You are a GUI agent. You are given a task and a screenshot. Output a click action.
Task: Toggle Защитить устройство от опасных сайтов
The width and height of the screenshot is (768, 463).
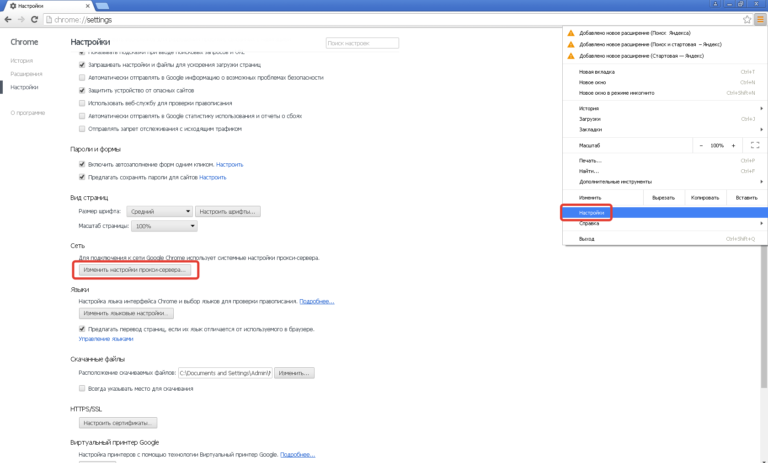point(82,90)
